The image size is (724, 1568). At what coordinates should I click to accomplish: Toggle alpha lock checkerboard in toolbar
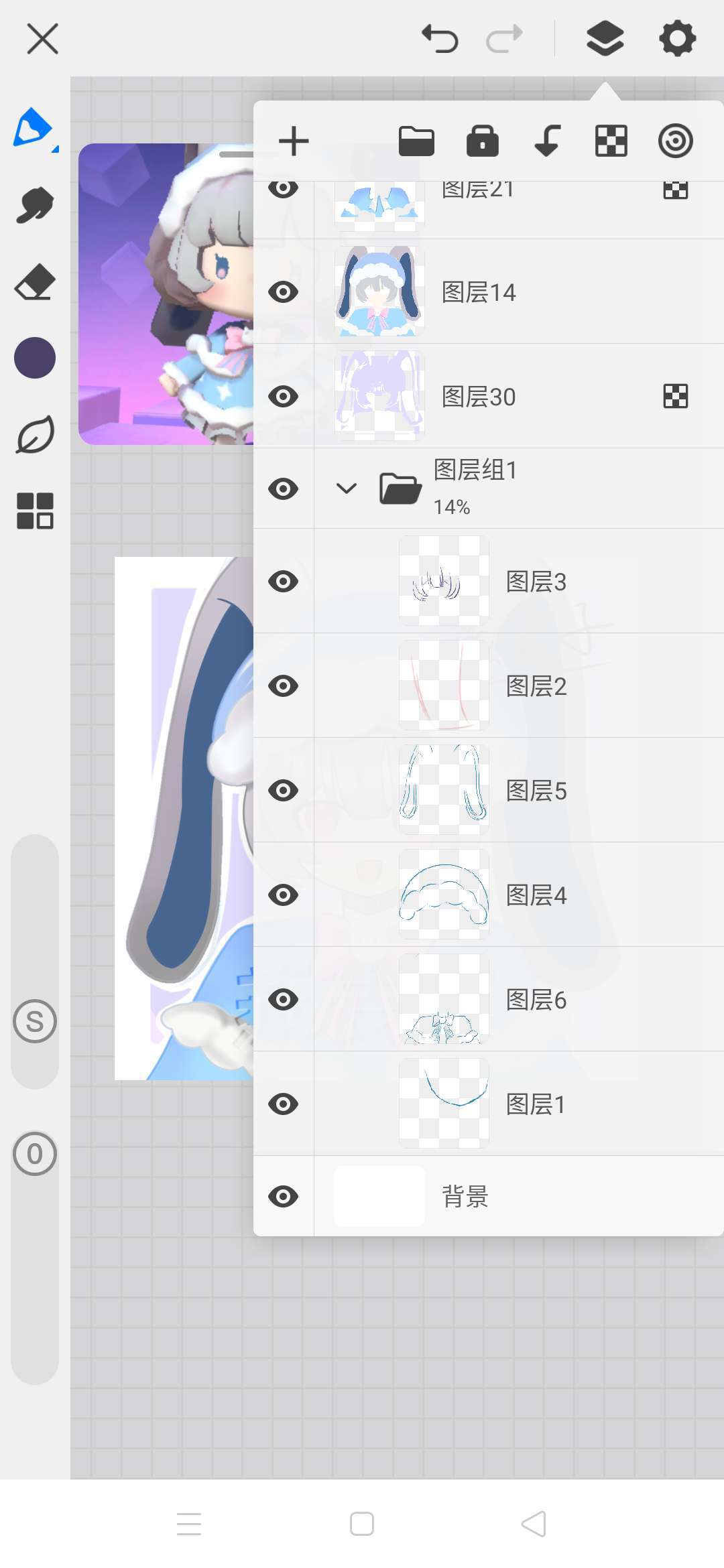(611, 141)
